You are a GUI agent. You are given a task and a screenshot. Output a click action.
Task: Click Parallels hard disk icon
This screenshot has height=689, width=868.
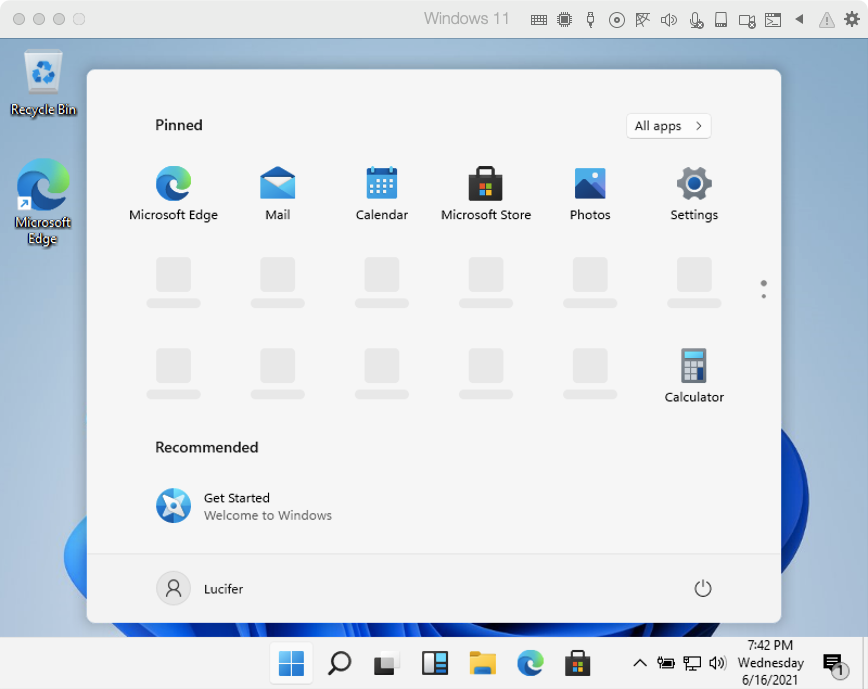click(x=721, y=20)
